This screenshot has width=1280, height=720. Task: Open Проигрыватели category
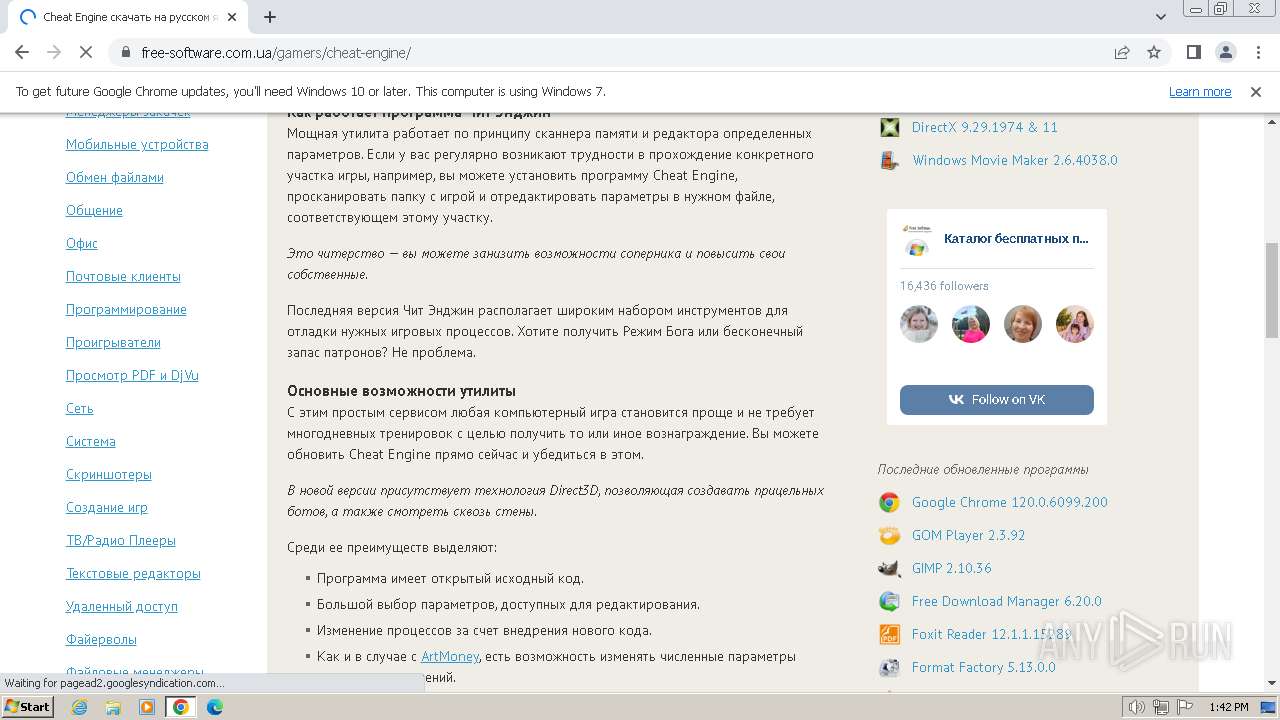click(113, 342)
